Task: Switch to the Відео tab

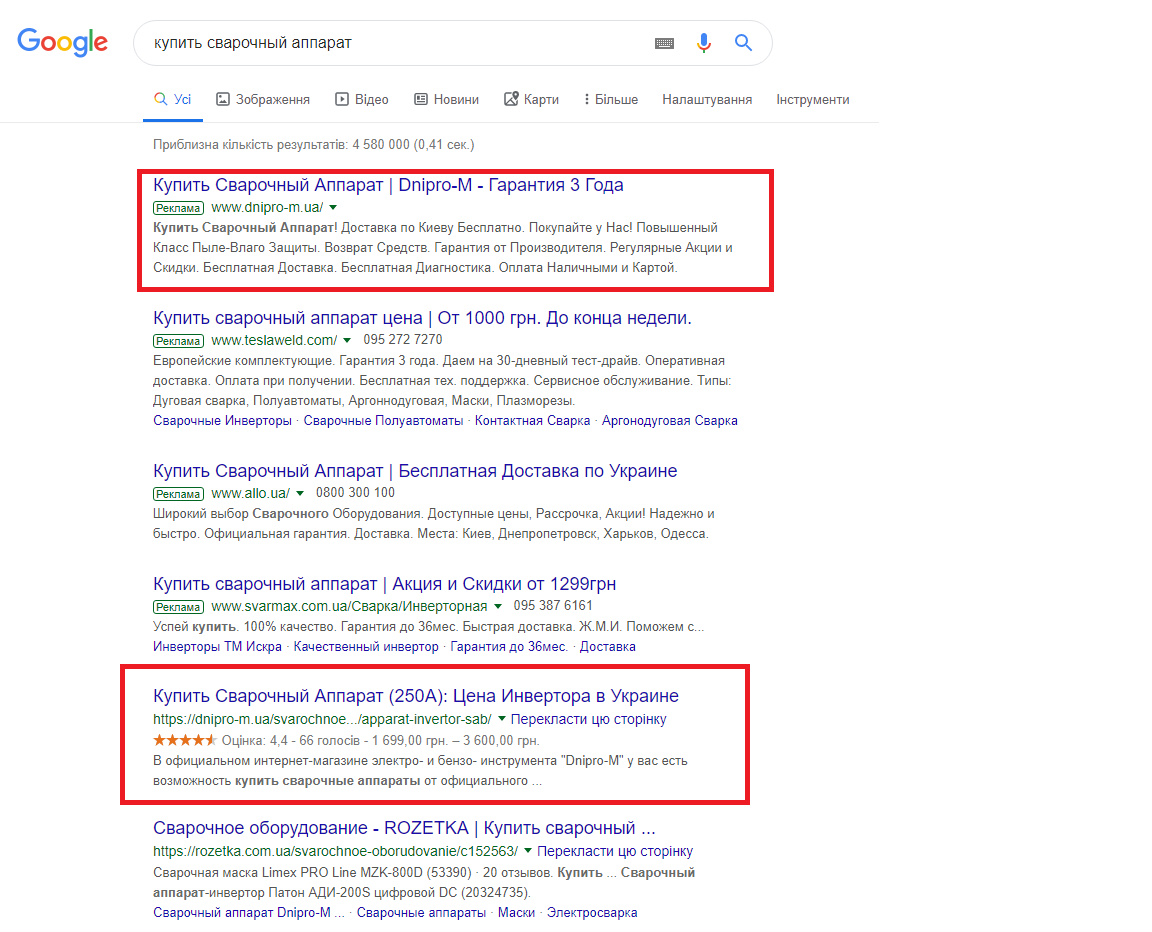Action: pos(362,99)
